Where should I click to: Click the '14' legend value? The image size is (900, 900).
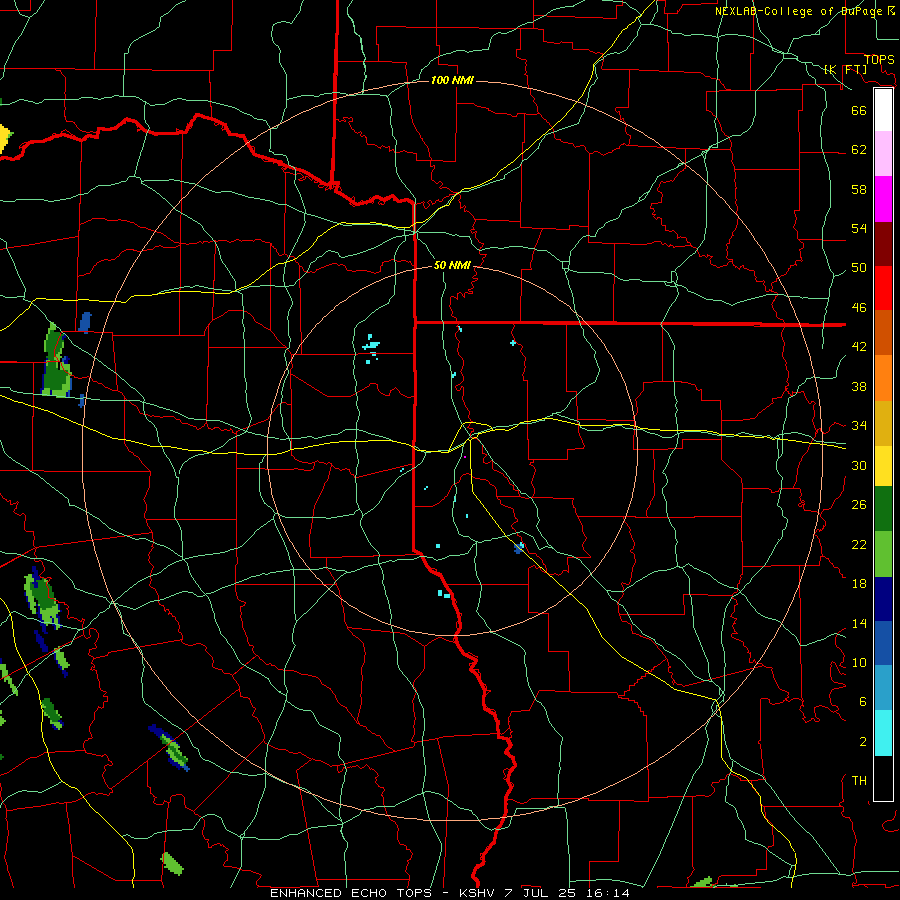859,623
